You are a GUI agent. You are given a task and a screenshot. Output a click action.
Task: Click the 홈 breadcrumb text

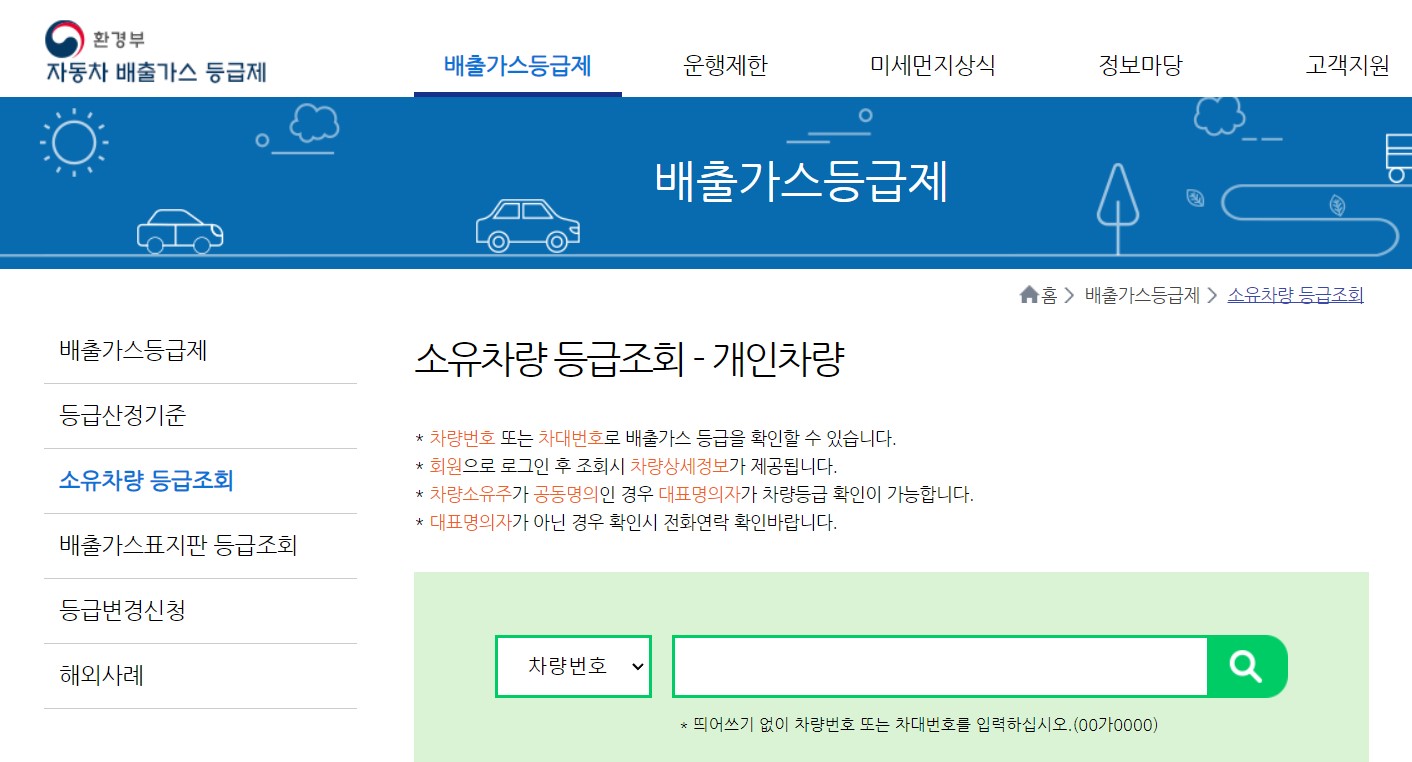(x=1049, y=295)
